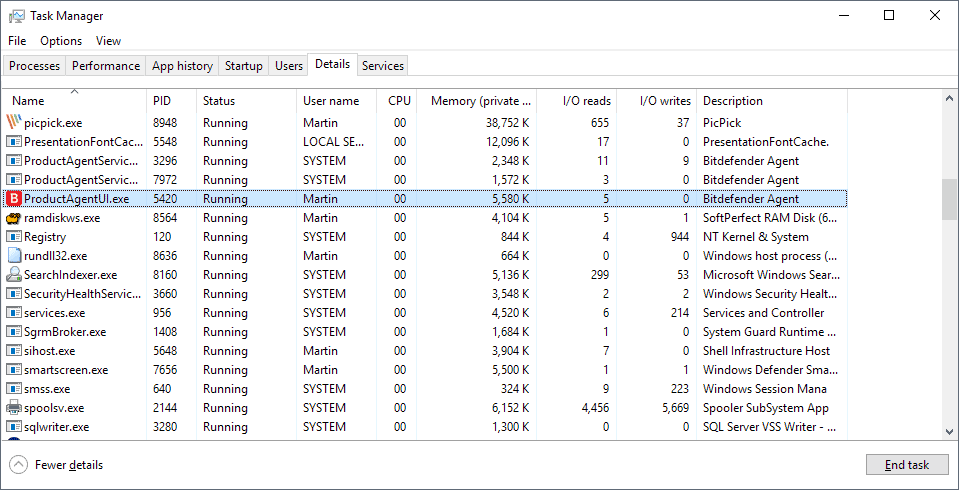
Task: Click the red Bitdefender ProductAgentUI.exe icon
Action: tap(14, 199)
